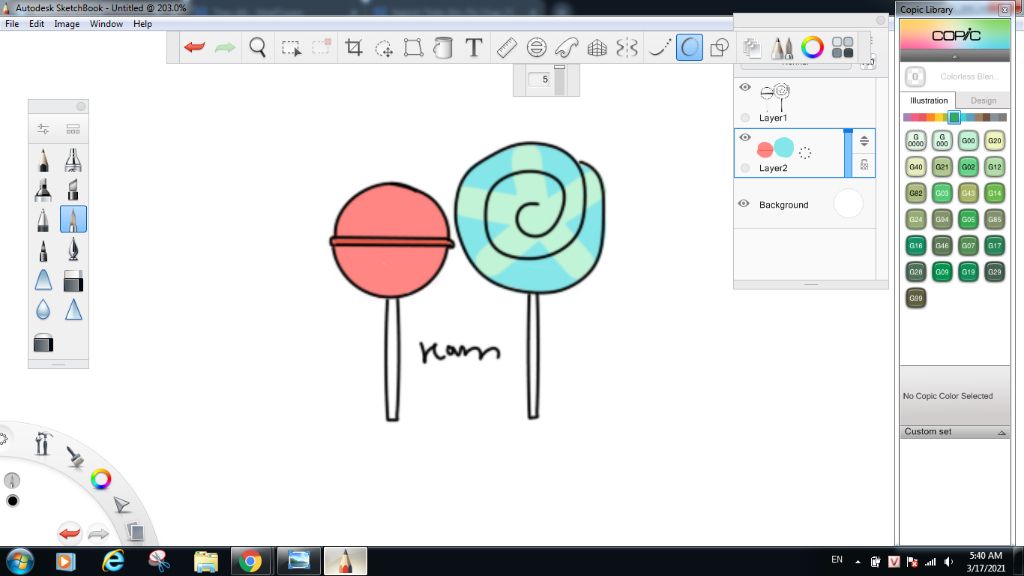Pick Copic color G99
The height and width of the screenshot is (576, 1024).
tap(916, 298)
